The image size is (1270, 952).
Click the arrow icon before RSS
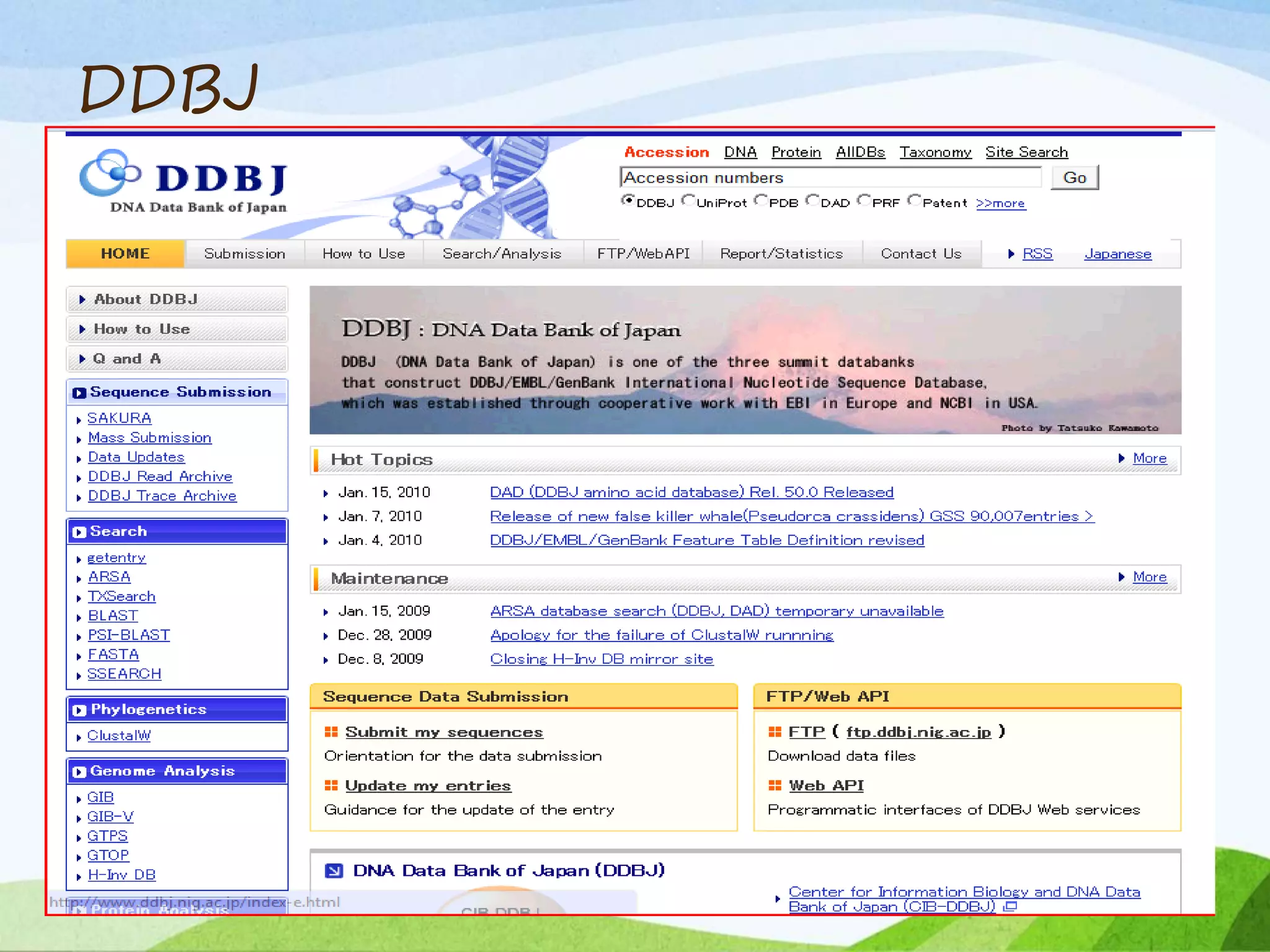tap(1011, 254)
